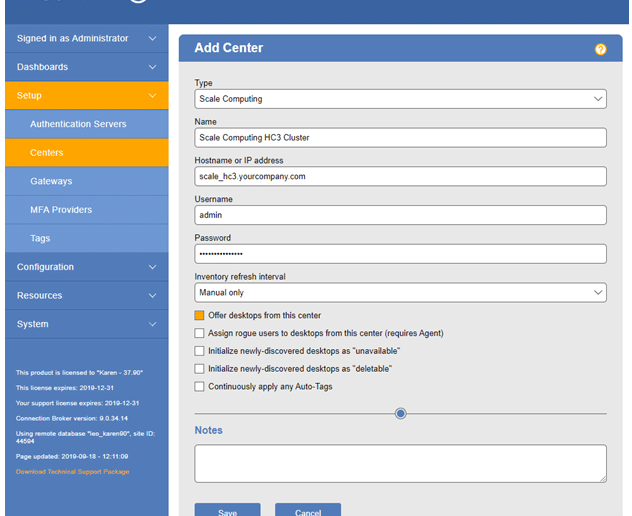Open MFA Providers page
The image size is (632, 516).
(87, 210)
